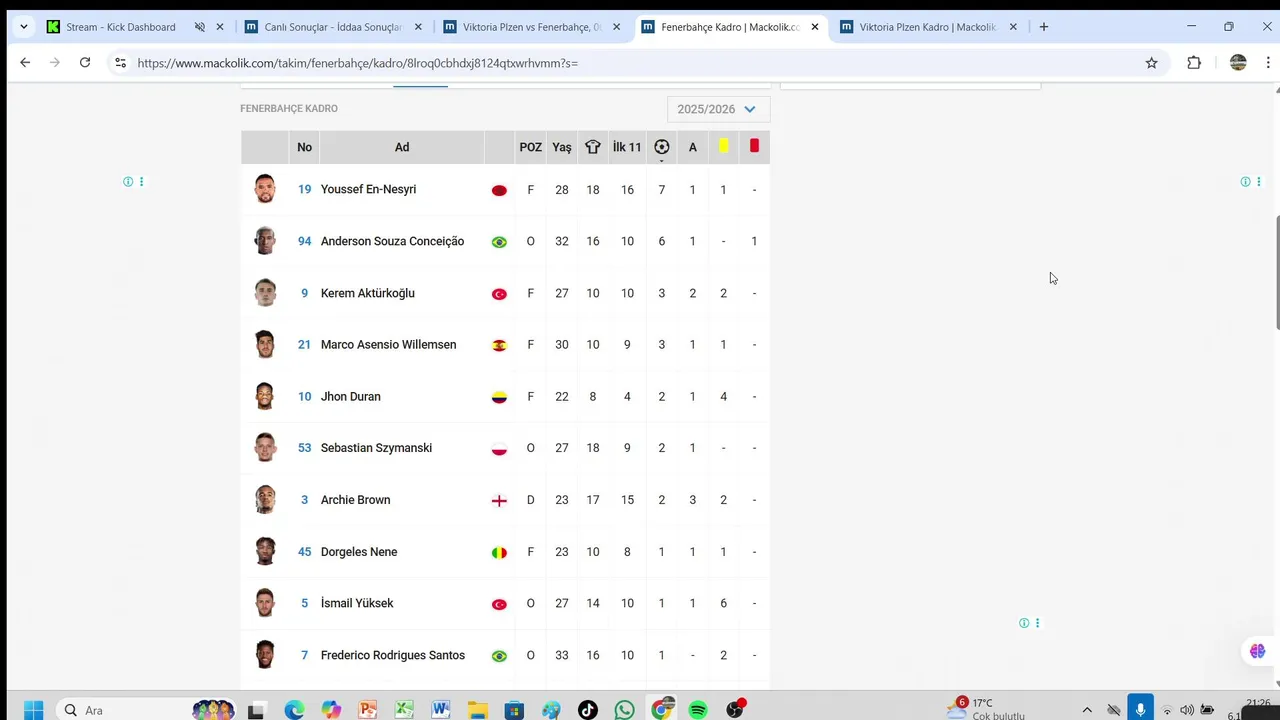Open İsmail Yüksek player link

(357, 603)
